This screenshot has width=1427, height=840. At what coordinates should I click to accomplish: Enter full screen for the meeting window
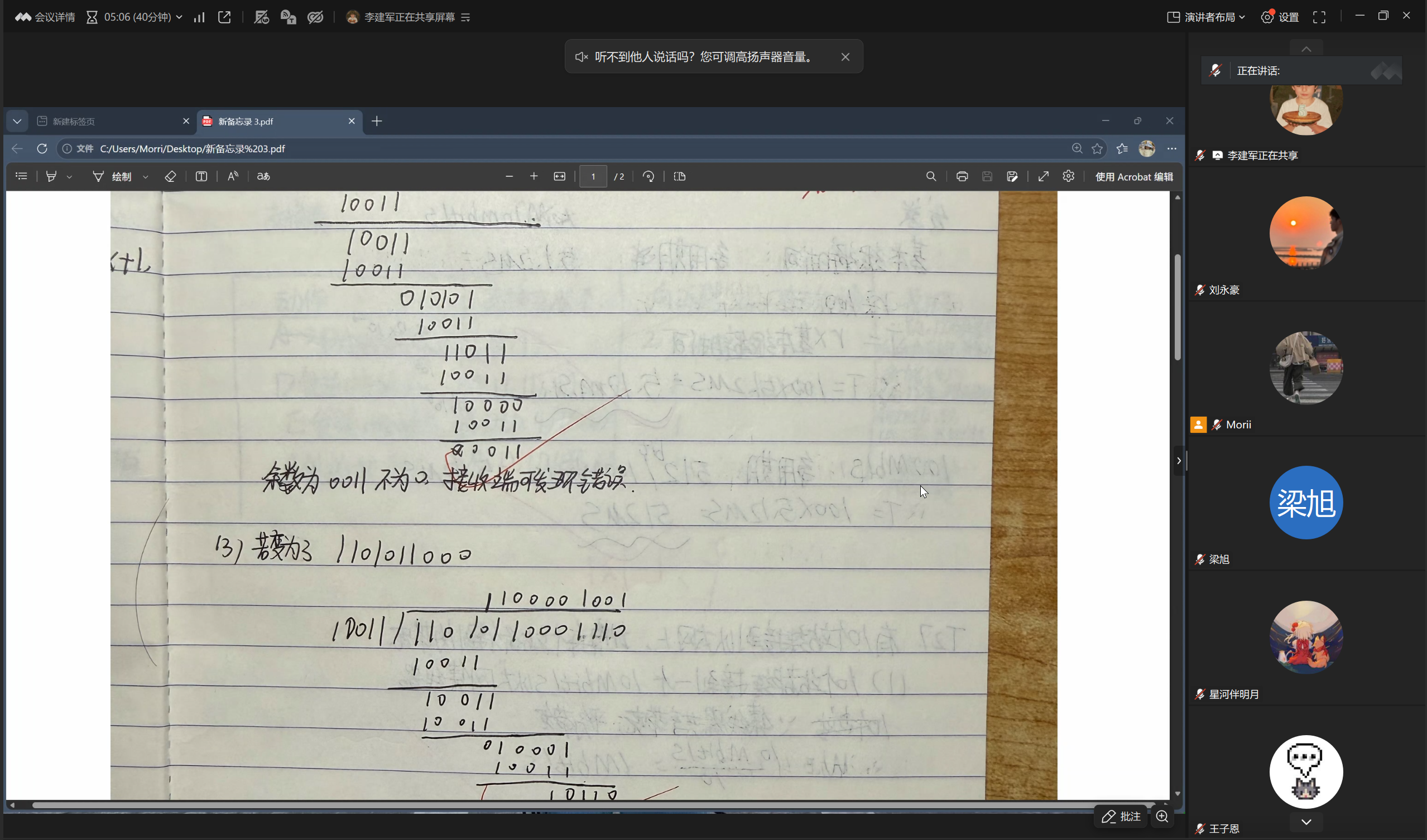click(x=1319, y=17)
